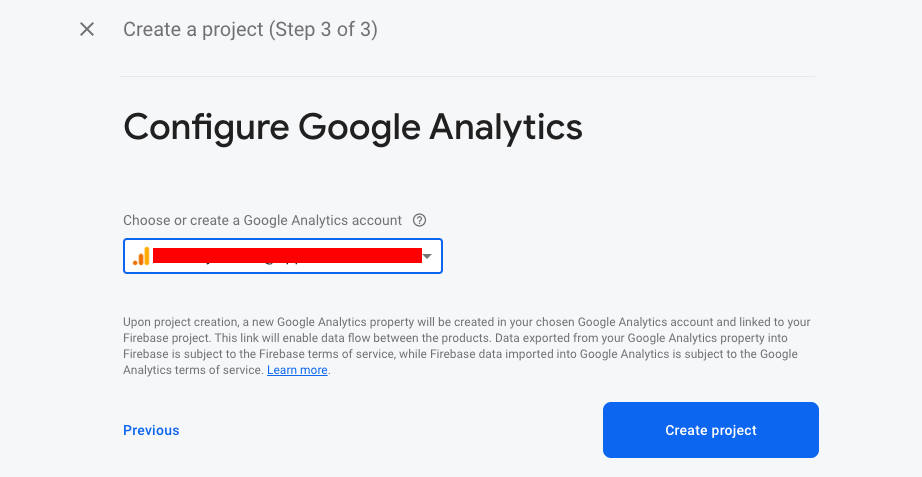This screenshot has height=477, width=922.
Task: Click the orange Google Analytics bars icon
Action: click(141, 256)
